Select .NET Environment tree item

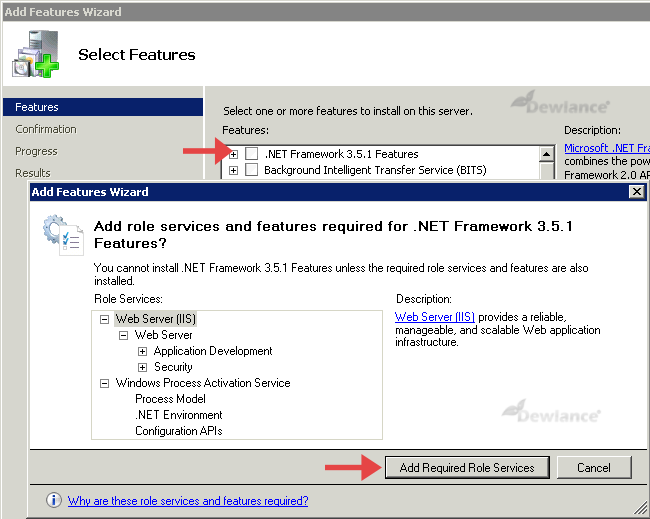(179, 415)
